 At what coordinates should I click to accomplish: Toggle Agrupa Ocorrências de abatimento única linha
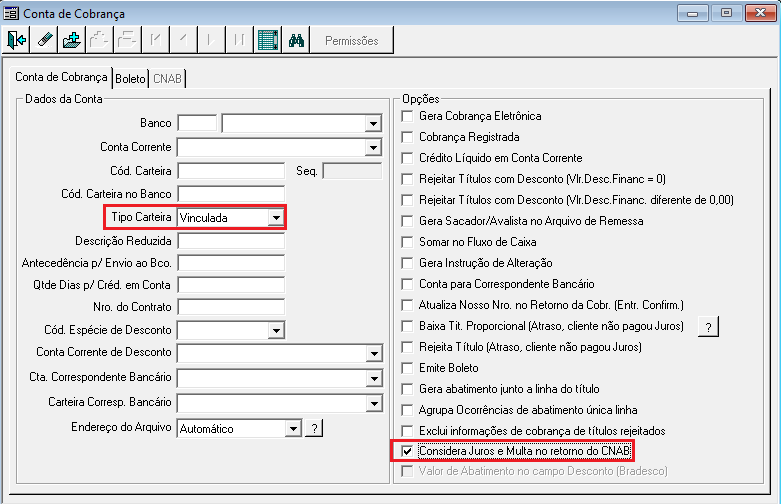tap(407, 410)
